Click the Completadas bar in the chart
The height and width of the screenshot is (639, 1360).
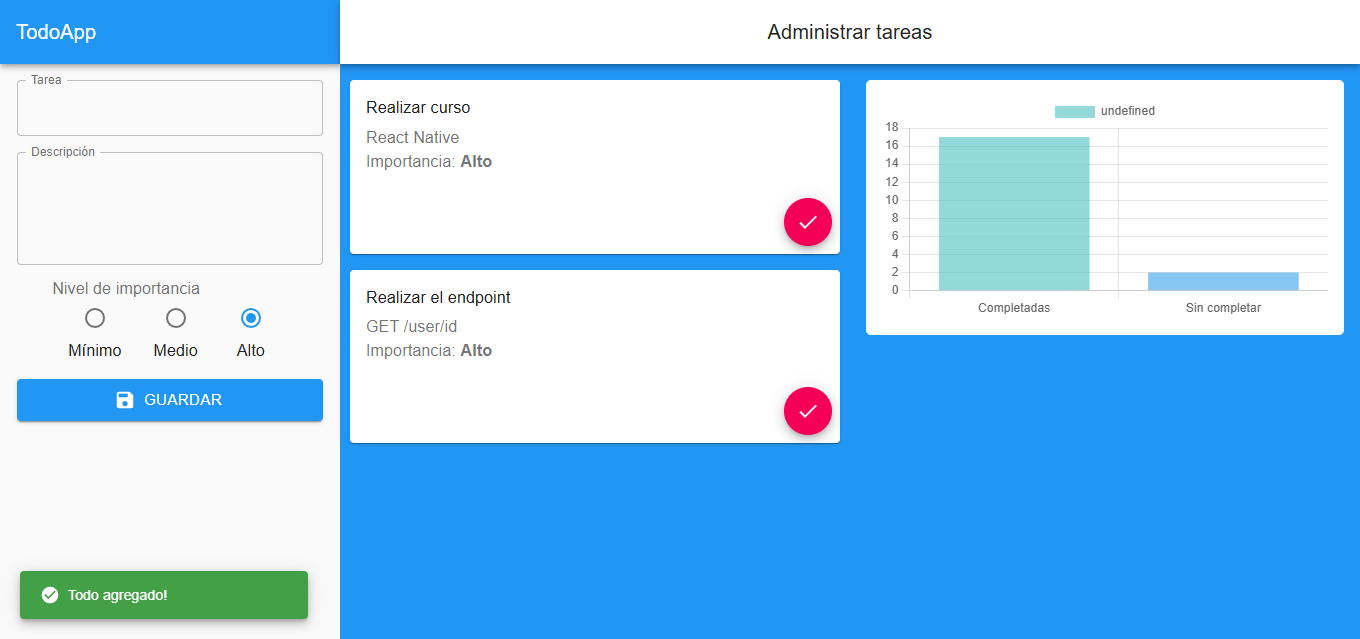(x=1013, y=214)
